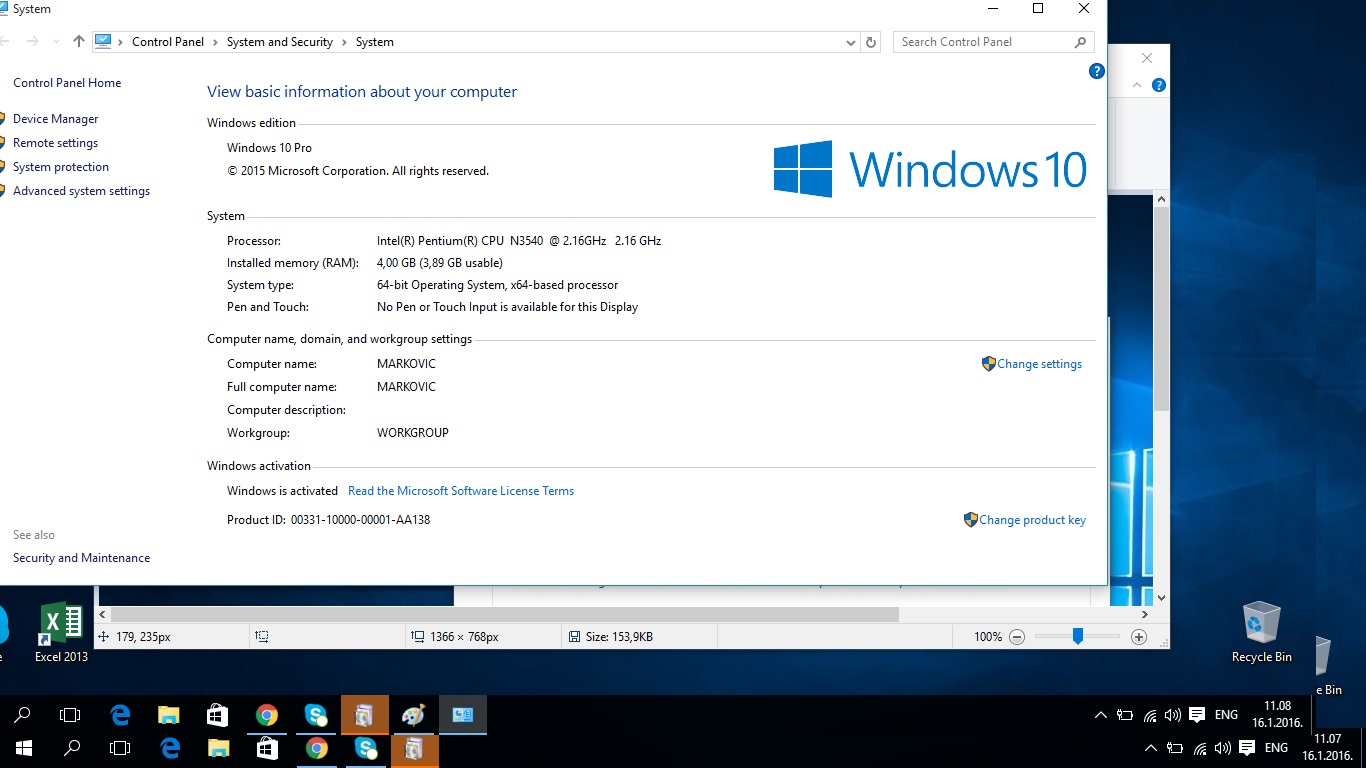
Task: Expand the chevron after System and Security
Action: tap(344, 42)
